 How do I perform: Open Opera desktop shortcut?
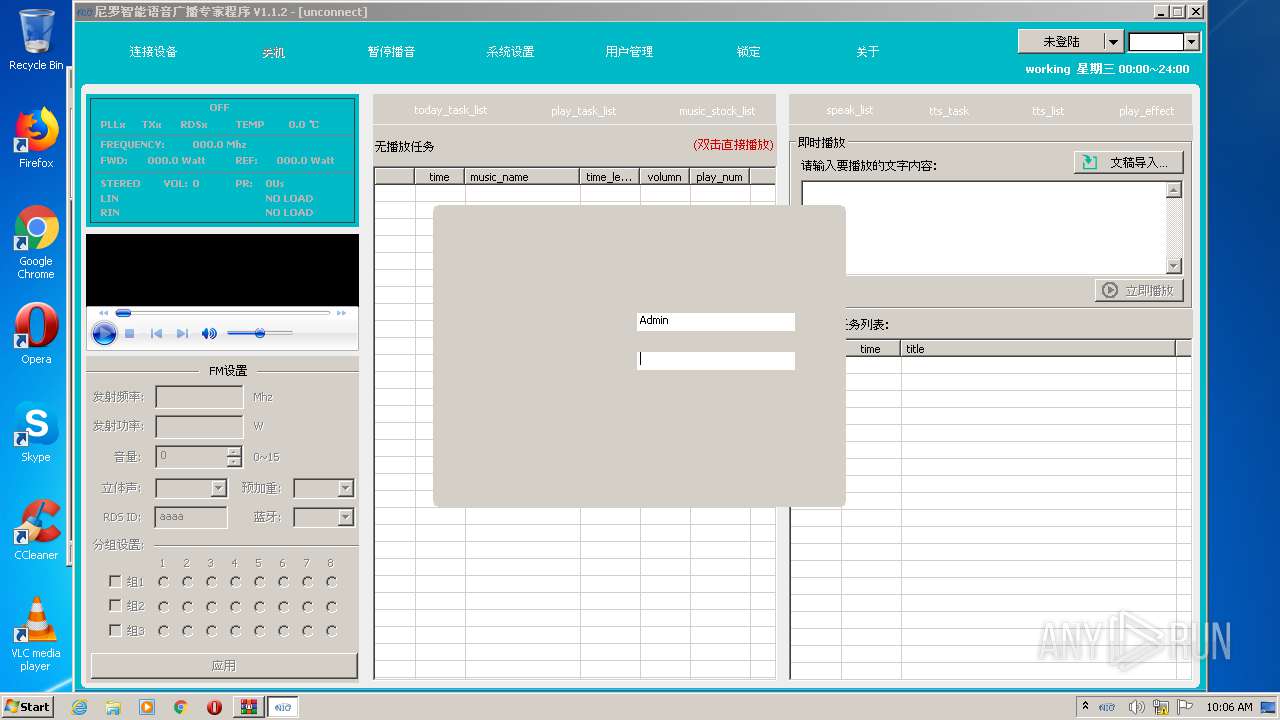coord(36,334)
